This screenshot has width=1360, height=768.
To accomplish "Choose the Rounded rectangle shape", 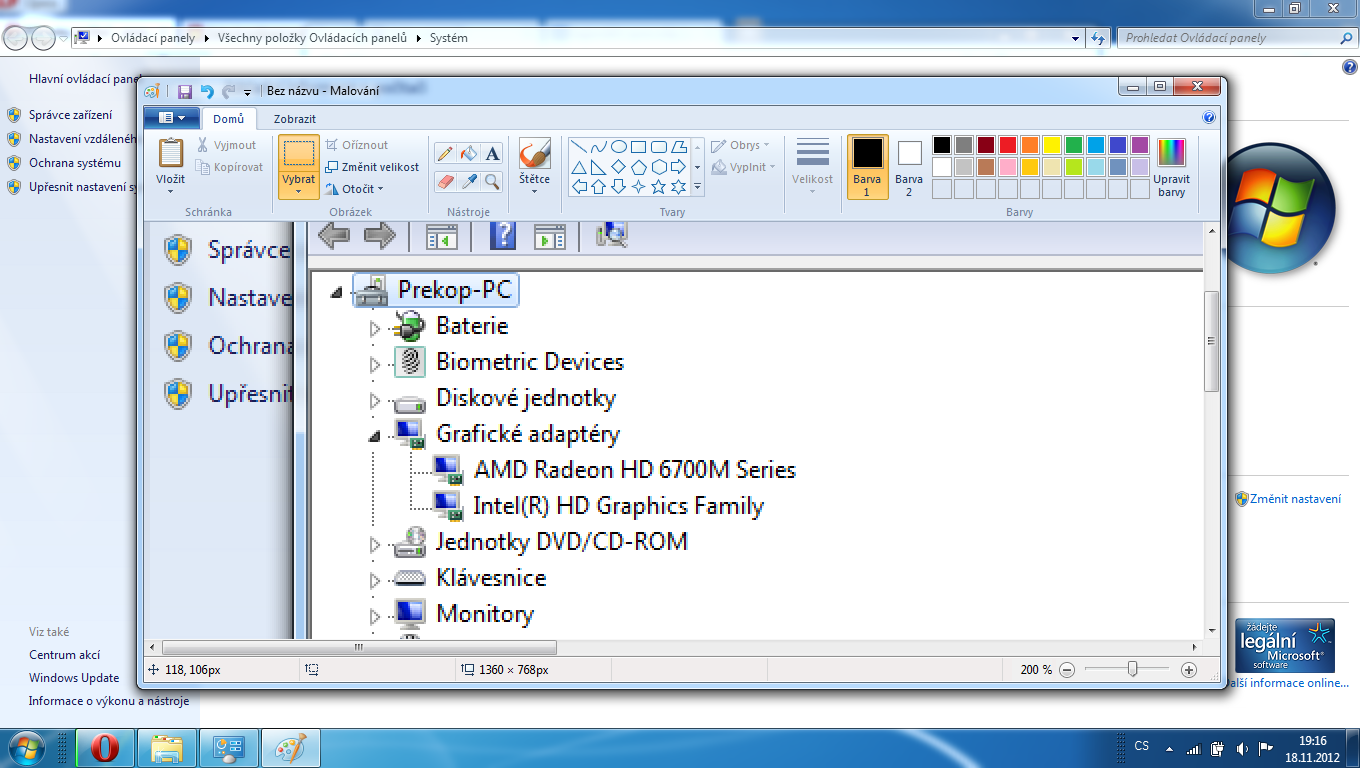I will (x=659, y=146).
